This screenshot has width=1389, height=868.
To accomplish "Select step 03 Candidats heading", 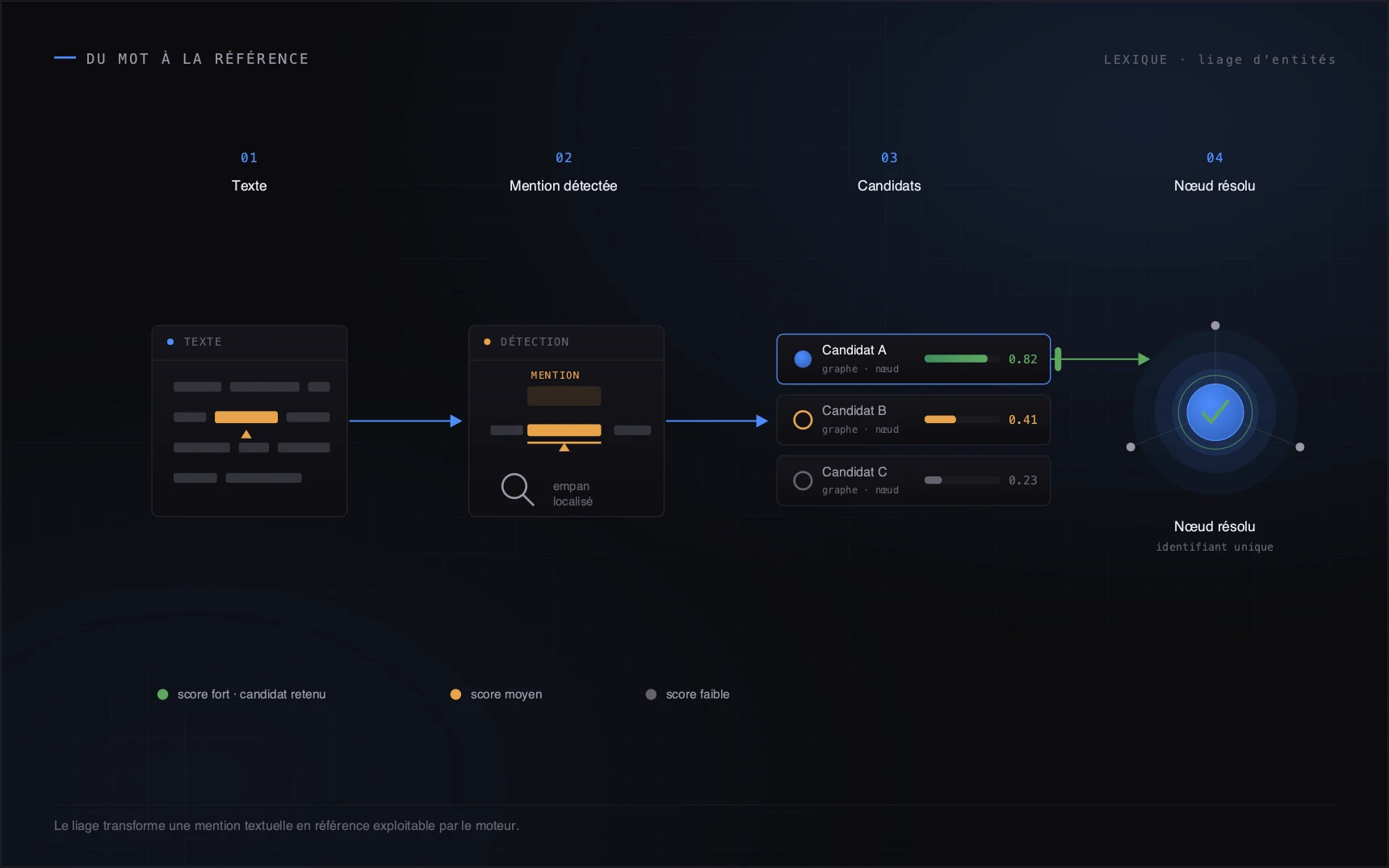I will coord(889,172).
